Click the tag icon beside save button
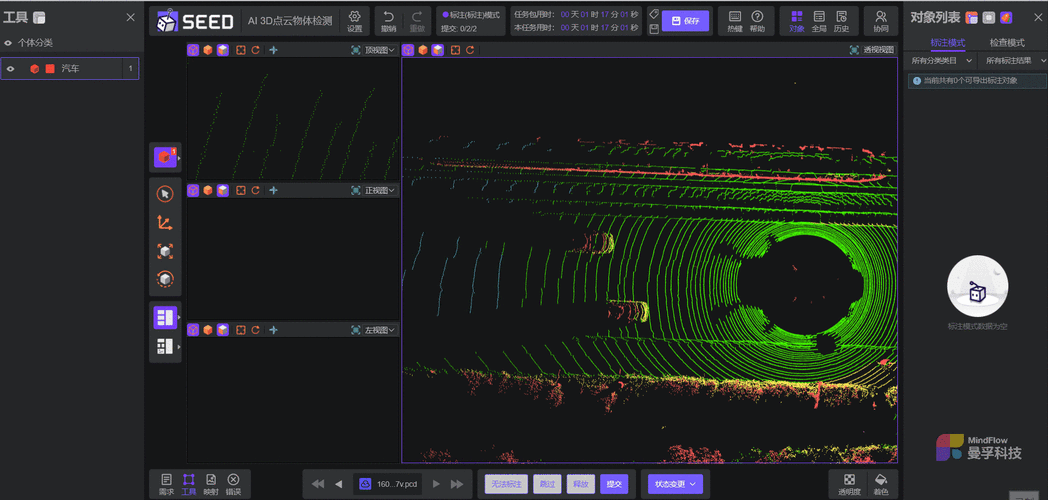 pyautogui.click(x=654, y=14)
